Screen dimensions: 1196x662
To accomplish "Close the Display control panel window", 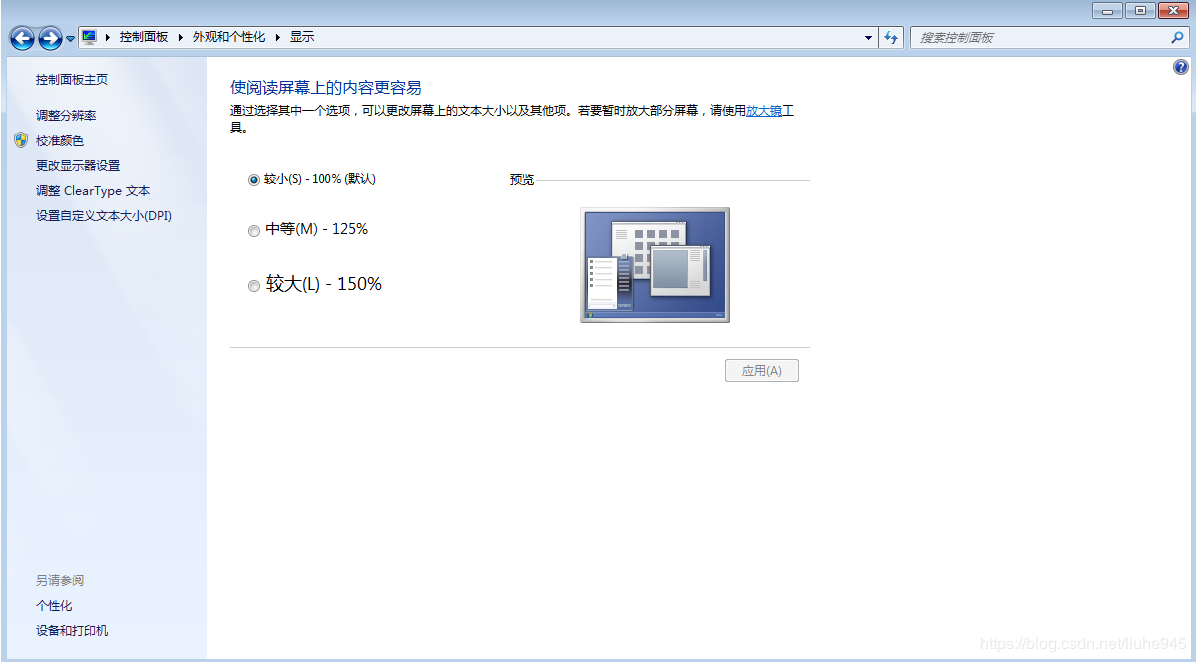I will pyautogui.click(x=1173, y=11).
